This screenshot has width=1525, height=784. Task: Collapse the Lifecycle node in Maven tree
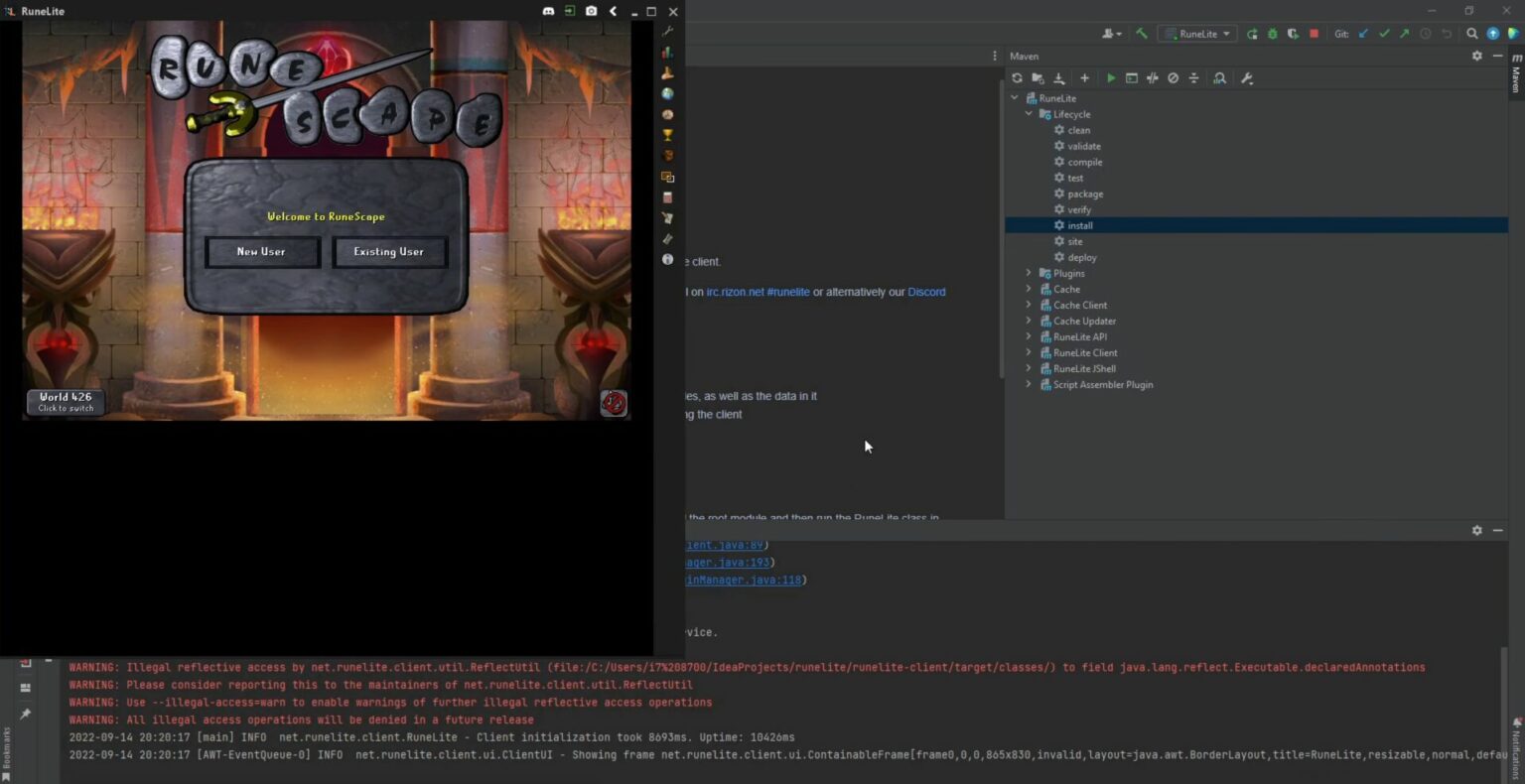coord(1030,113)
